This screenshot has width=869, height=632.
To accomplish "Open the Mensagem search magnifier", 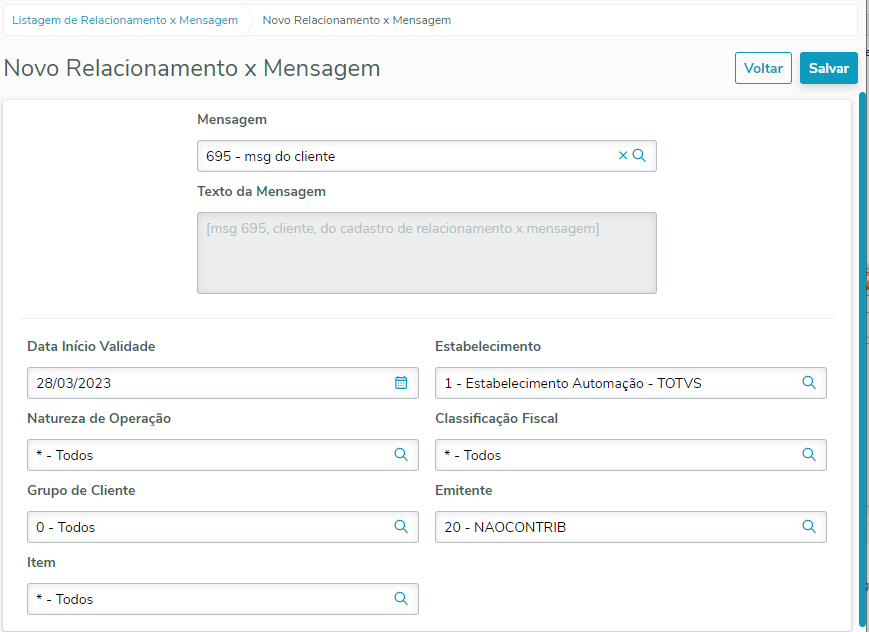I will click(640, 156).
